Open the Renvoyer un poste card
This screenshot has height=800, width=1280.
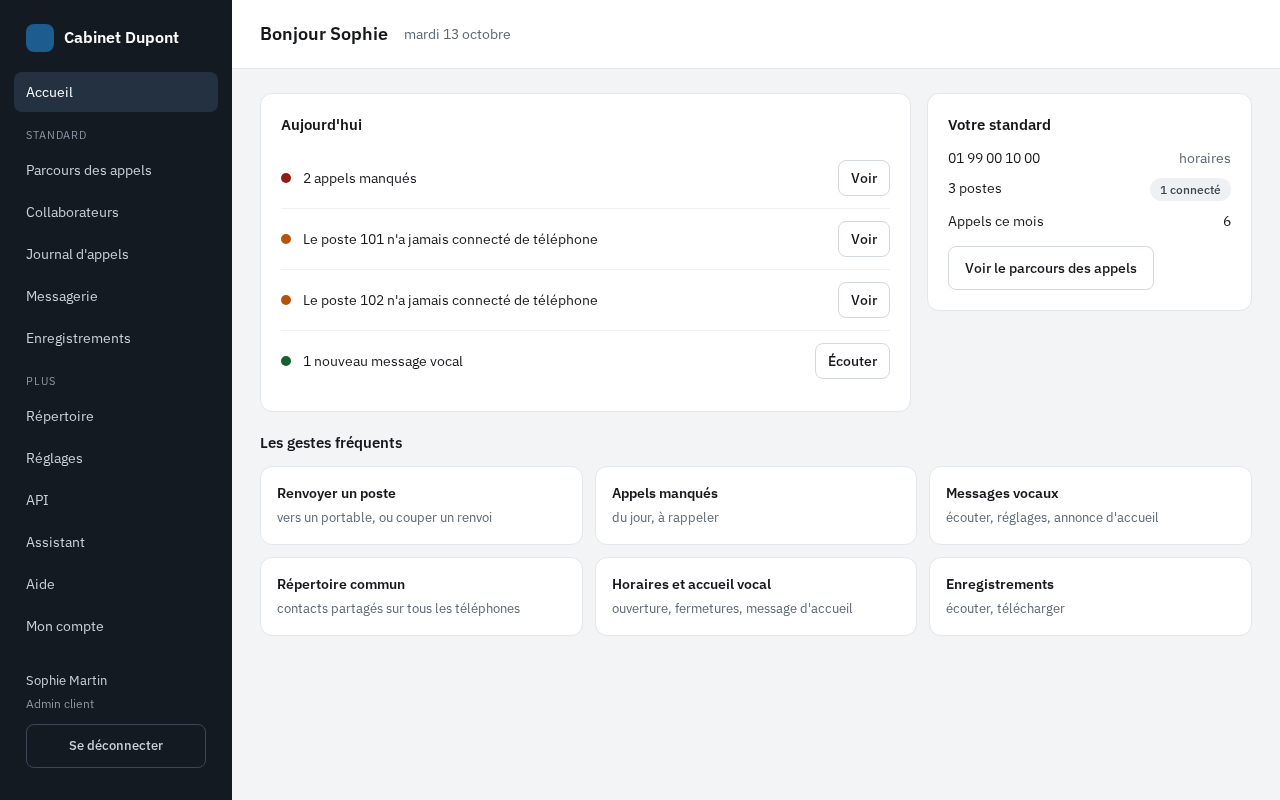pyautogui.click(x=421, y=505)
